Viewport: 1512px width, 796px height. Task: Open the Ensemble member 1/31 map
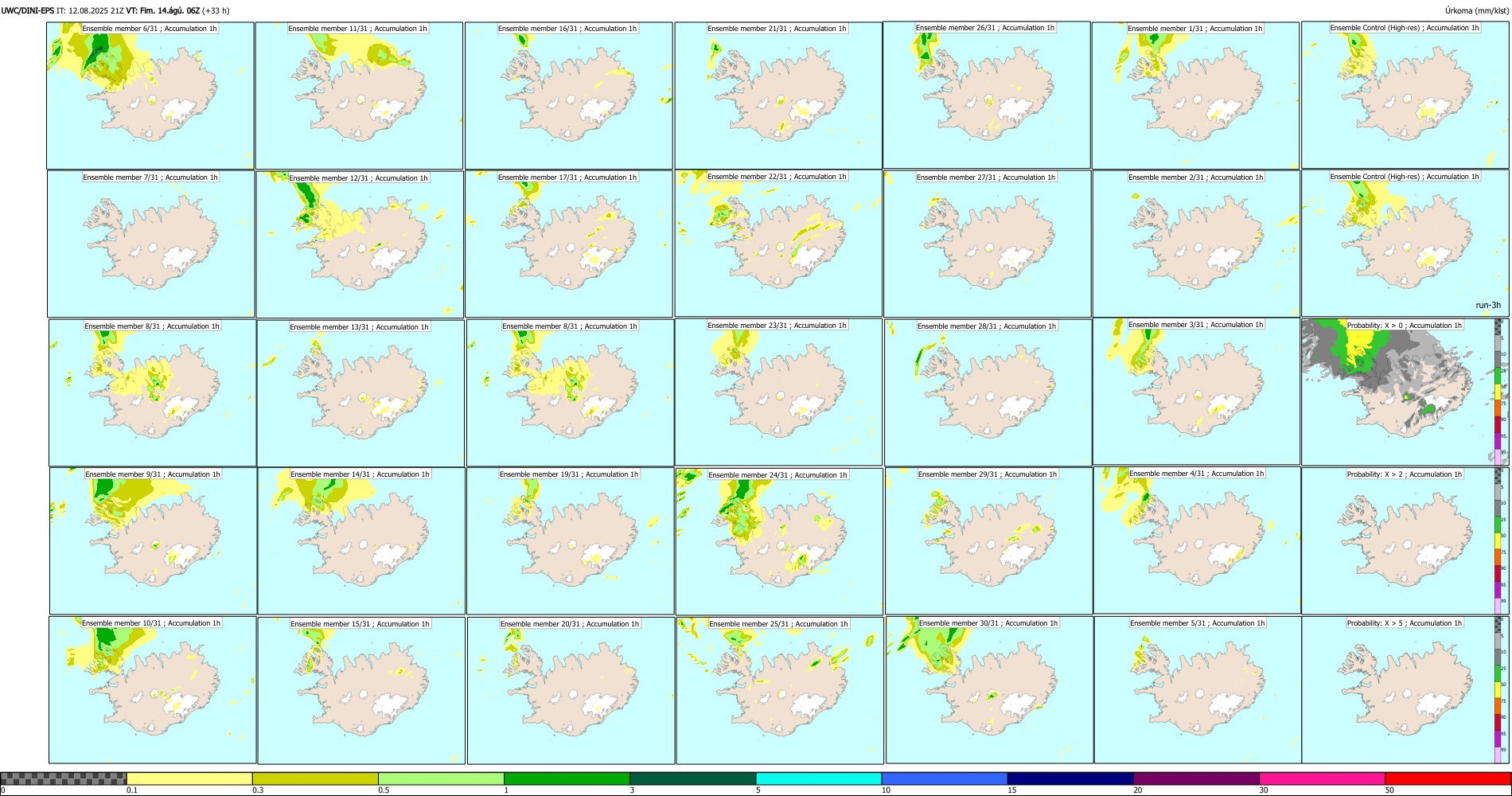coord(1195,96)
